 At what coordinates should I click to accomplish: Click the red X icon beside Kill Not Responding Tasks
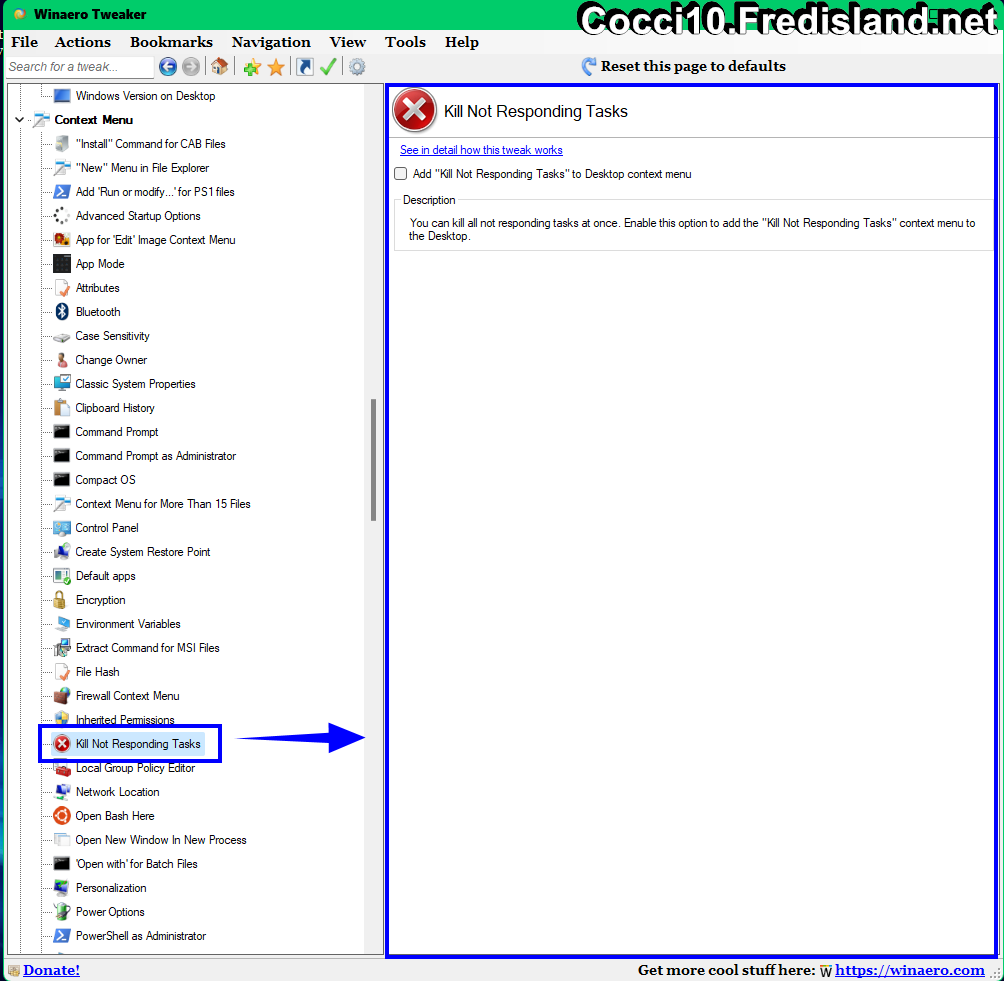61,744
